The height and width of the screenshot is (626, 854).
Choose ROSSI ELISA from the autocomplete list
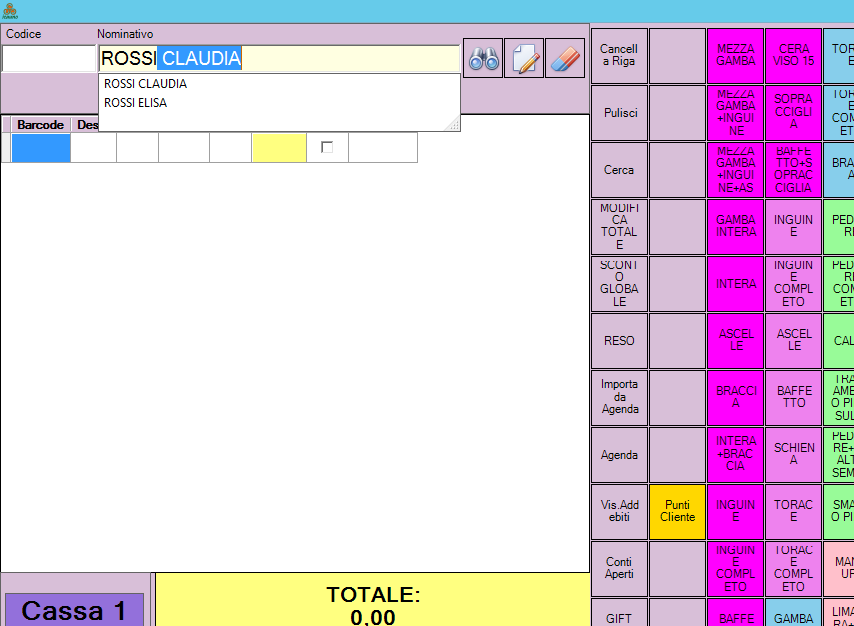point(136,103)
